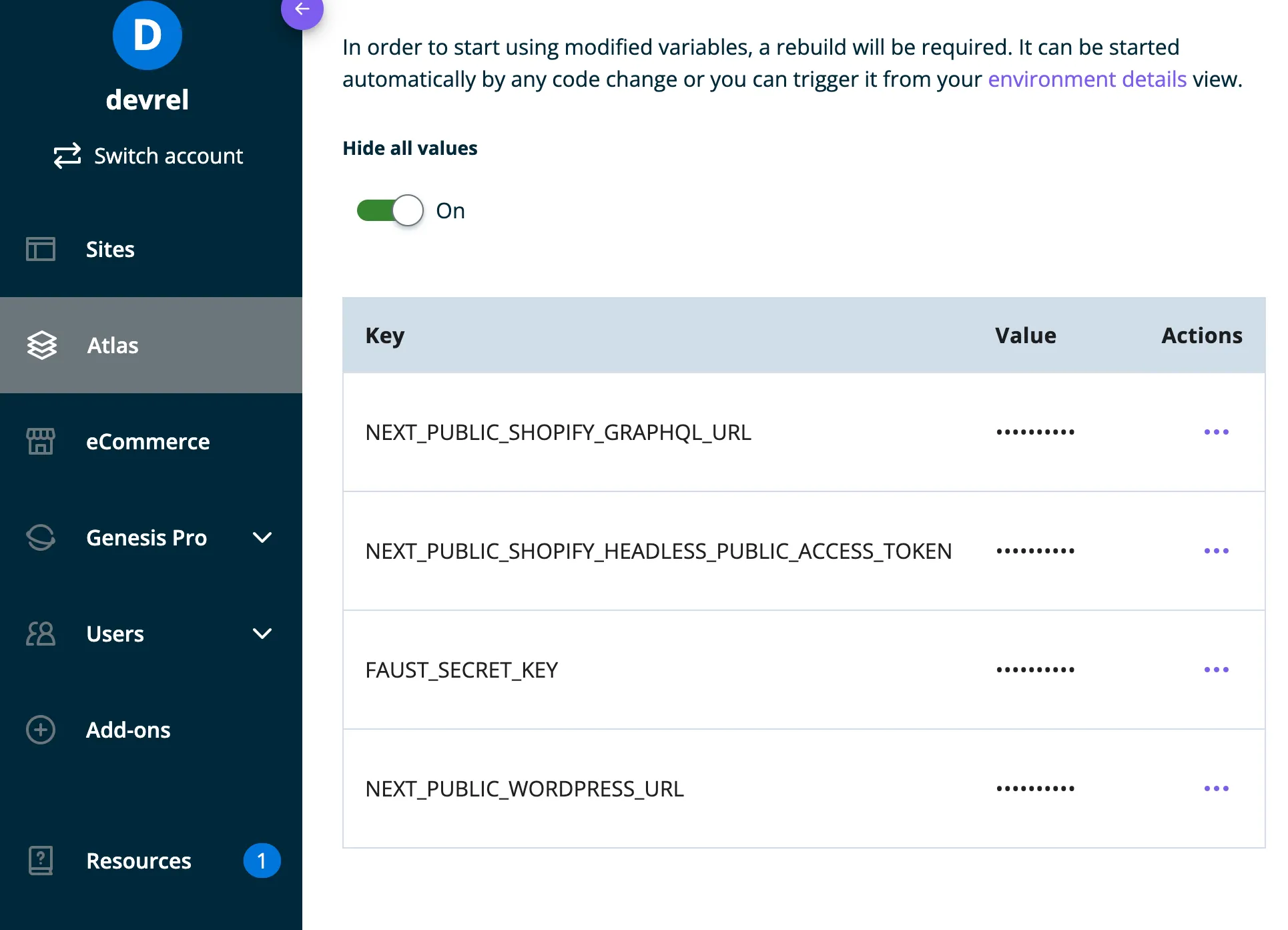
Task: Click hidden value of SHOPIFY_HEADLESS_PUBLIC_ACCESS_TOKEN
Action: 1035,551
